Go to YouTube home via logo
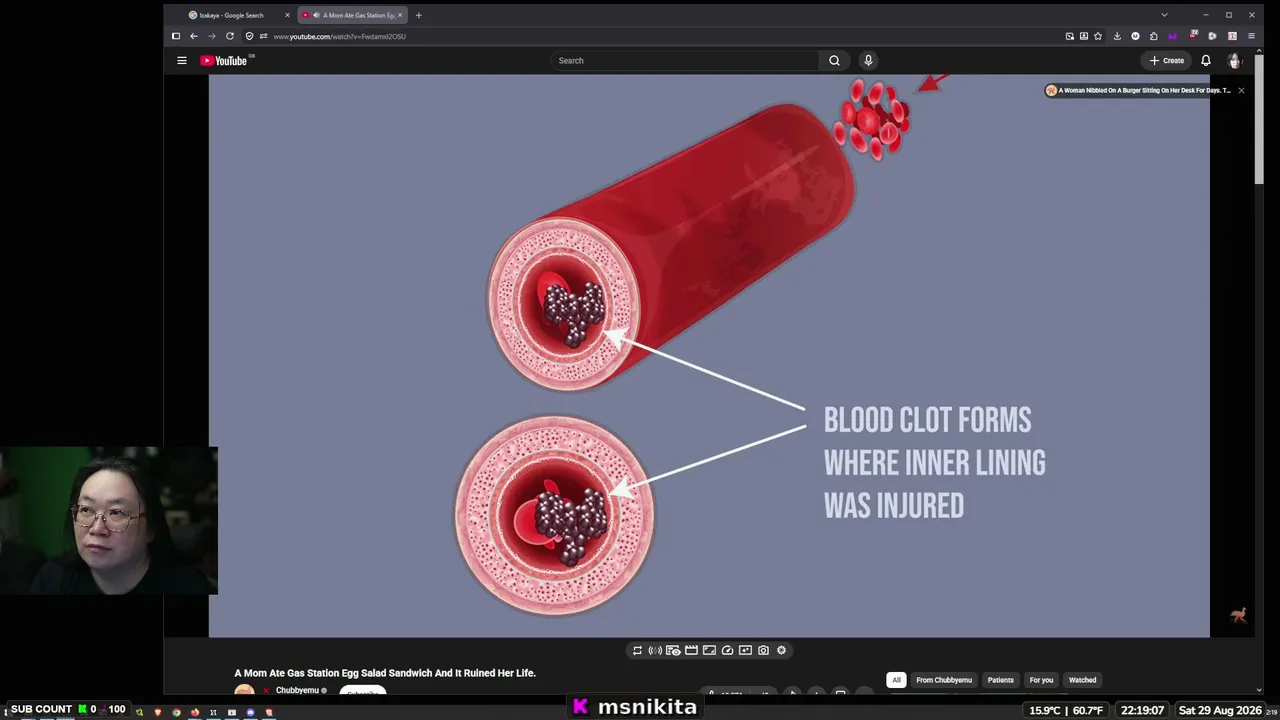This screenshot has width=1280, height=720. coord(224,61)
